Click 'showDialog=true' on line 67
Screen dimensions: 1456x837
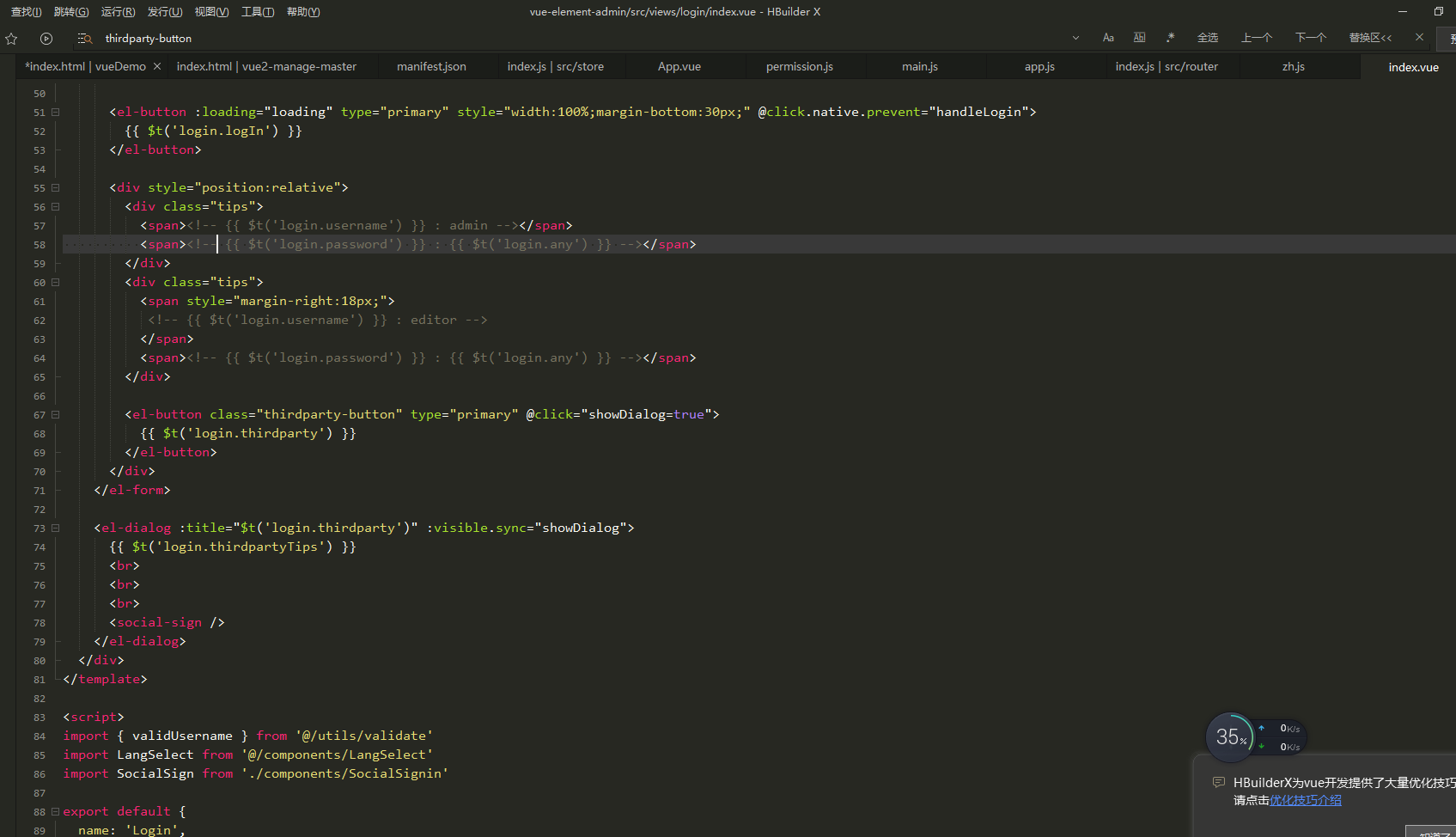point(646,414)
